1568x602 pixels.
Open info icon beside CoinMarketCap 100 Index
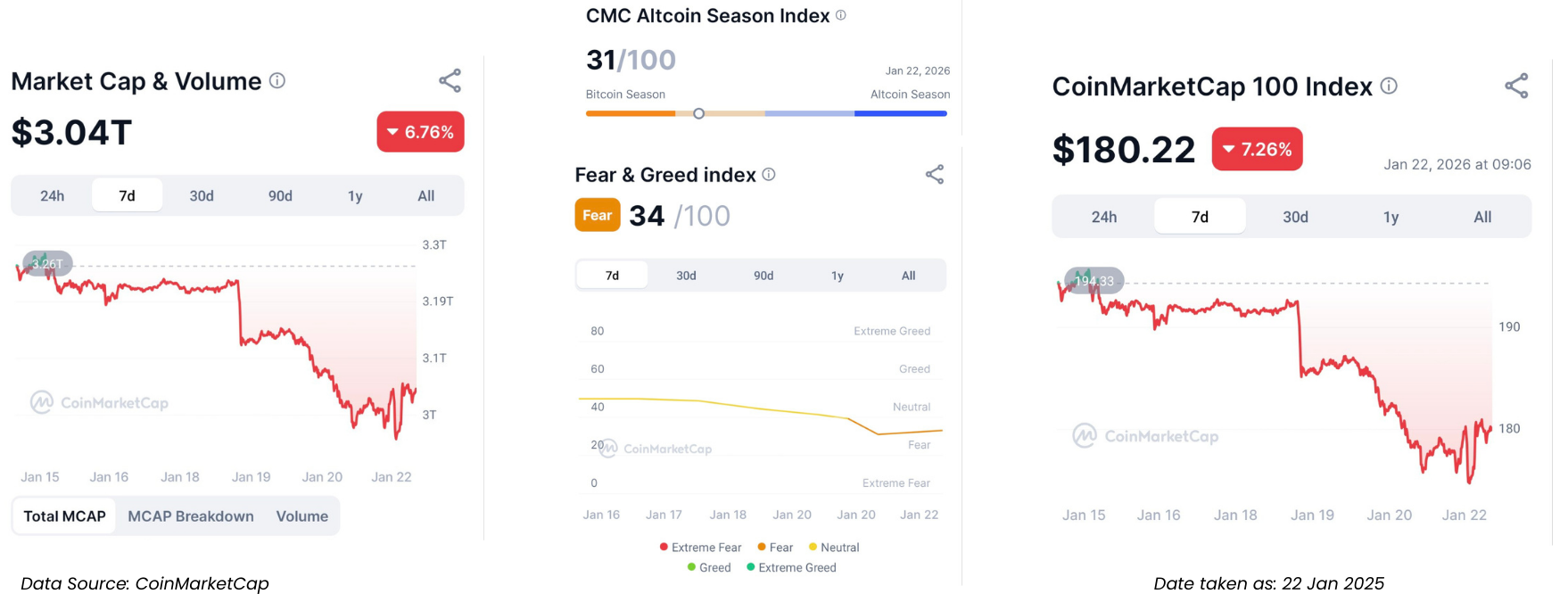click(x=1389, y=86)
